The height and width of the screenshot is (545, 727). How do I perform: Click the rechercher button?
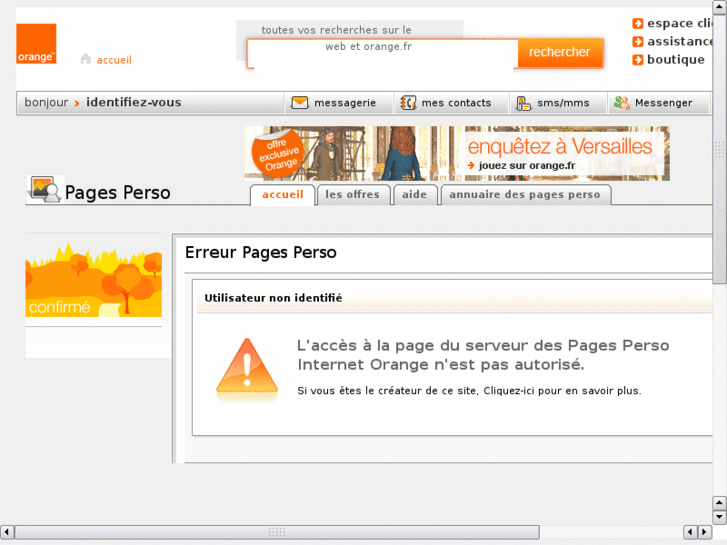coord(560,52)
